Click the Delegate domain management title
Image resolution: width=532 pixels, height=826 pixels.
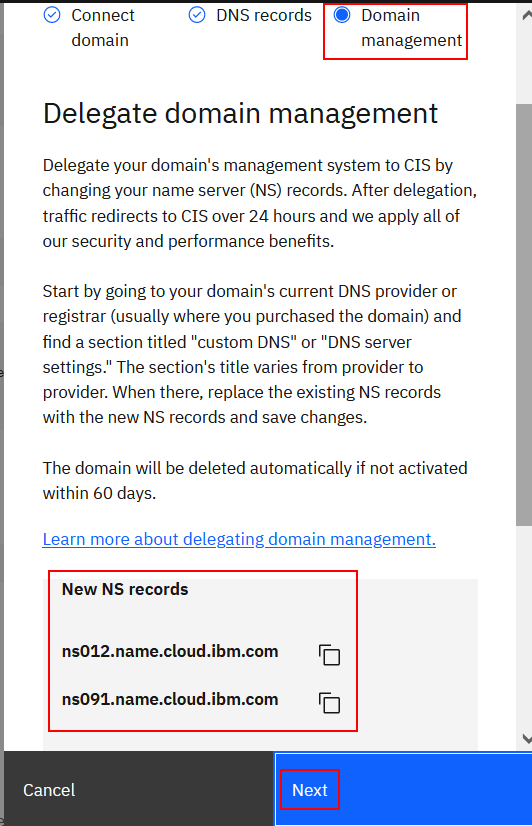click(x=240, y=114)
